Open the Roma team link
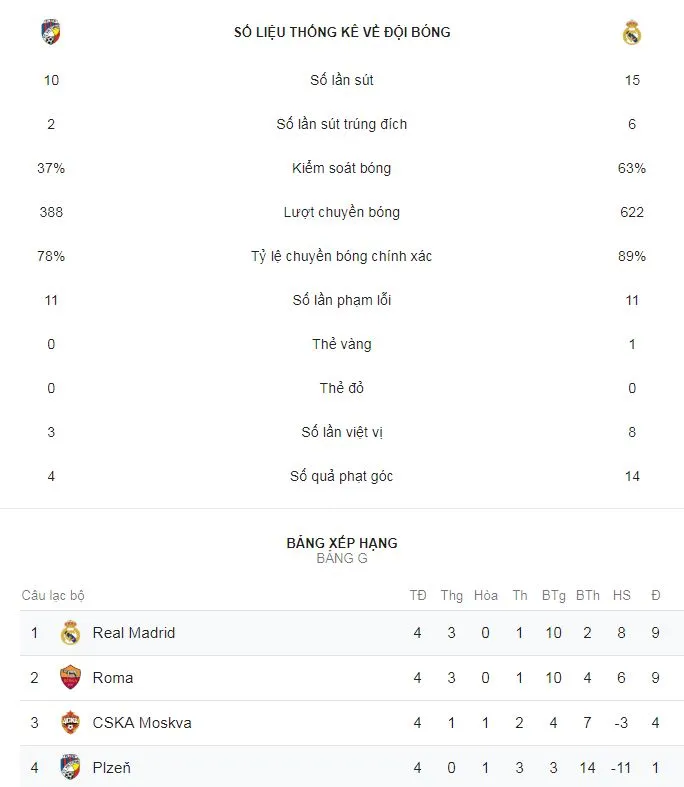Image resolution: width=684 pixels, height=787 pixels. pyautogui.click(x=112, y=678)
